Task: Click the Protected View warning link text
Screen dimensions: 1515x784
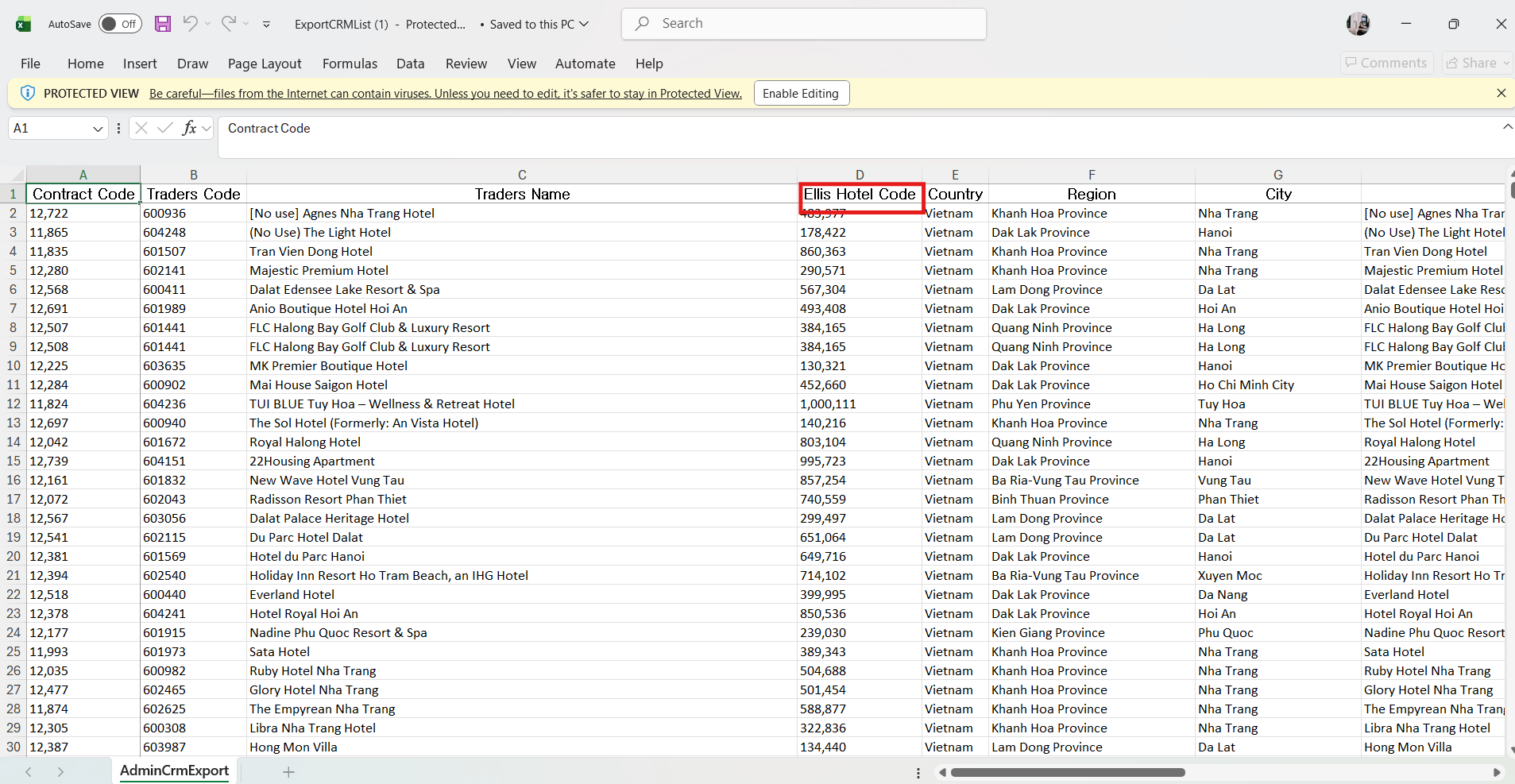Action: point(445,94)
